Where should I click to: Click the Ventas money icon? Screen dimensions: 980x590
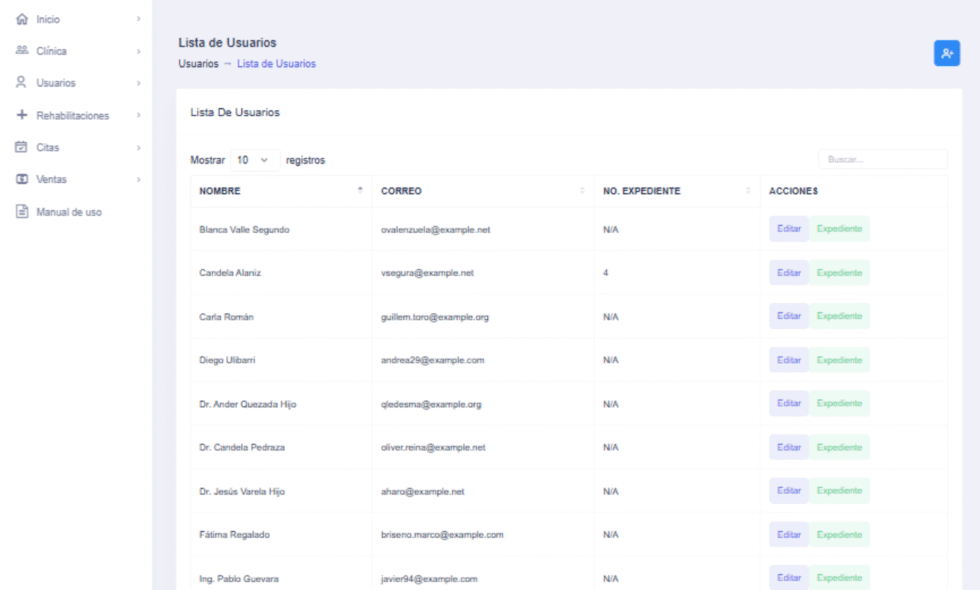[x=20, y=179]
